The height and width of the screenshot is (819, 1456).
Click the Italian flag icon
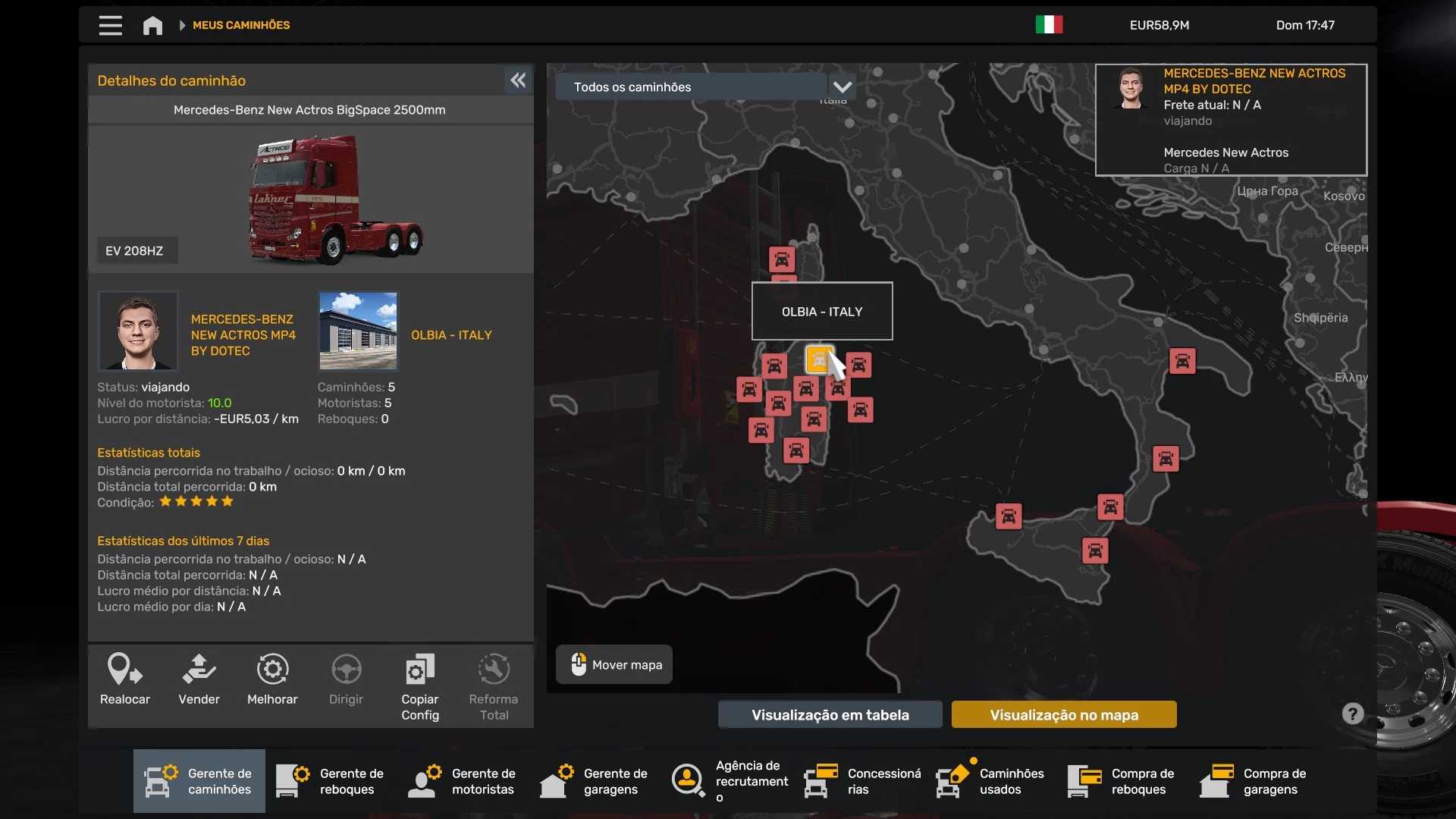(1049, 25)
